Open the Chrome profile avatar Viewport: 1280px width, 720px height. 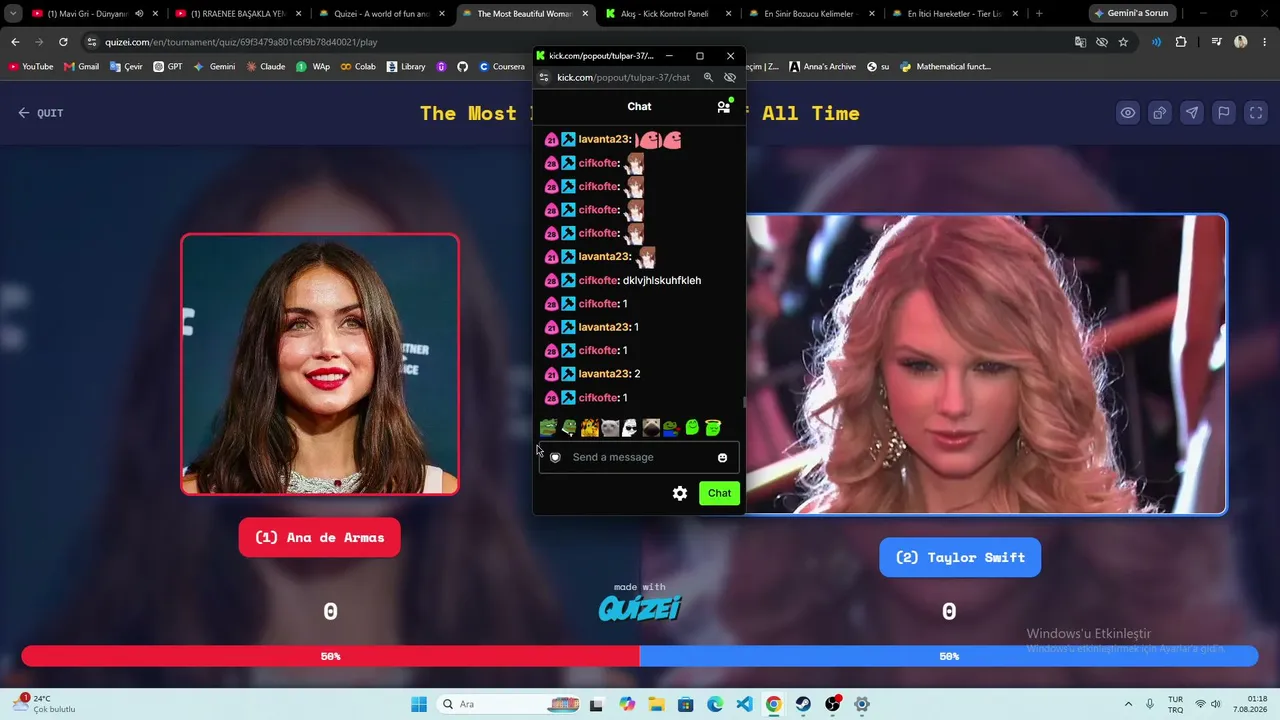1241,42
